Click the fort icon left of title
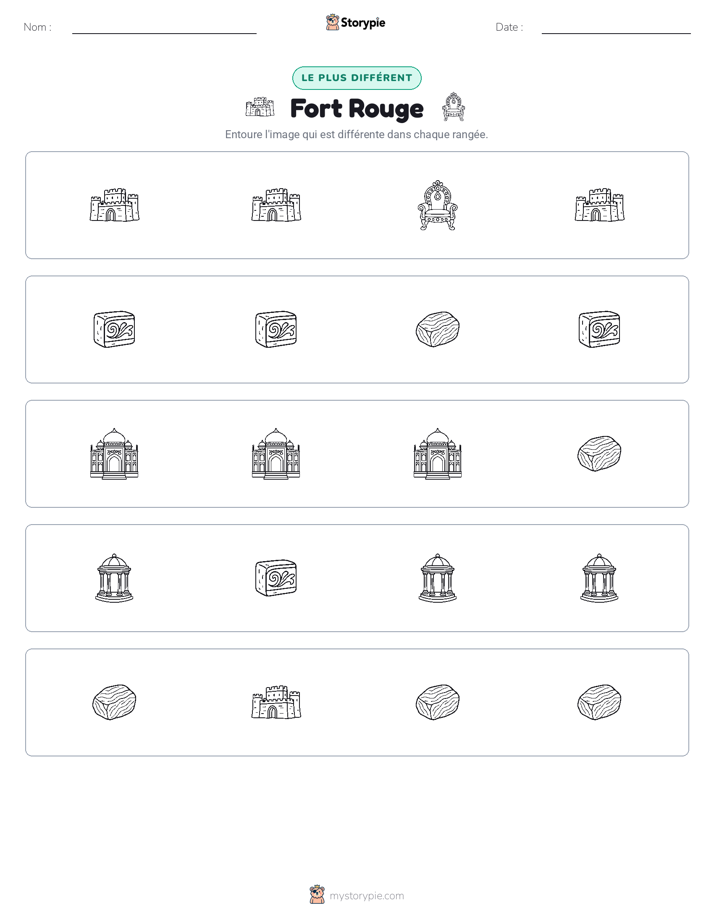 260,107
